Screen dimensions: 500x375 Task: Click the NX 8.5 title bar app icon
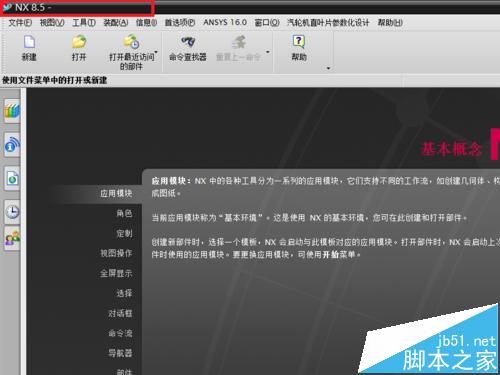click(x=7, y=7)
